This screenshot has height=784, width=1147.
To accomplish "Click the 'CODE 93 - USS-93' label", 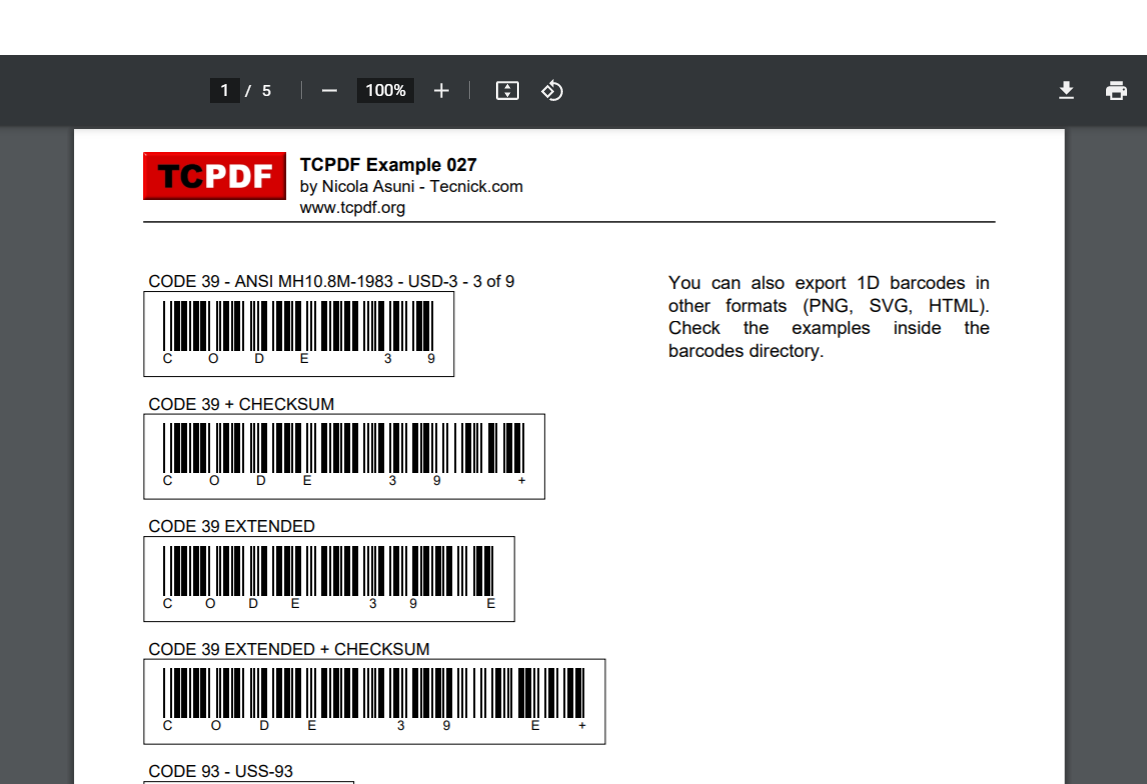I will 220,772.
